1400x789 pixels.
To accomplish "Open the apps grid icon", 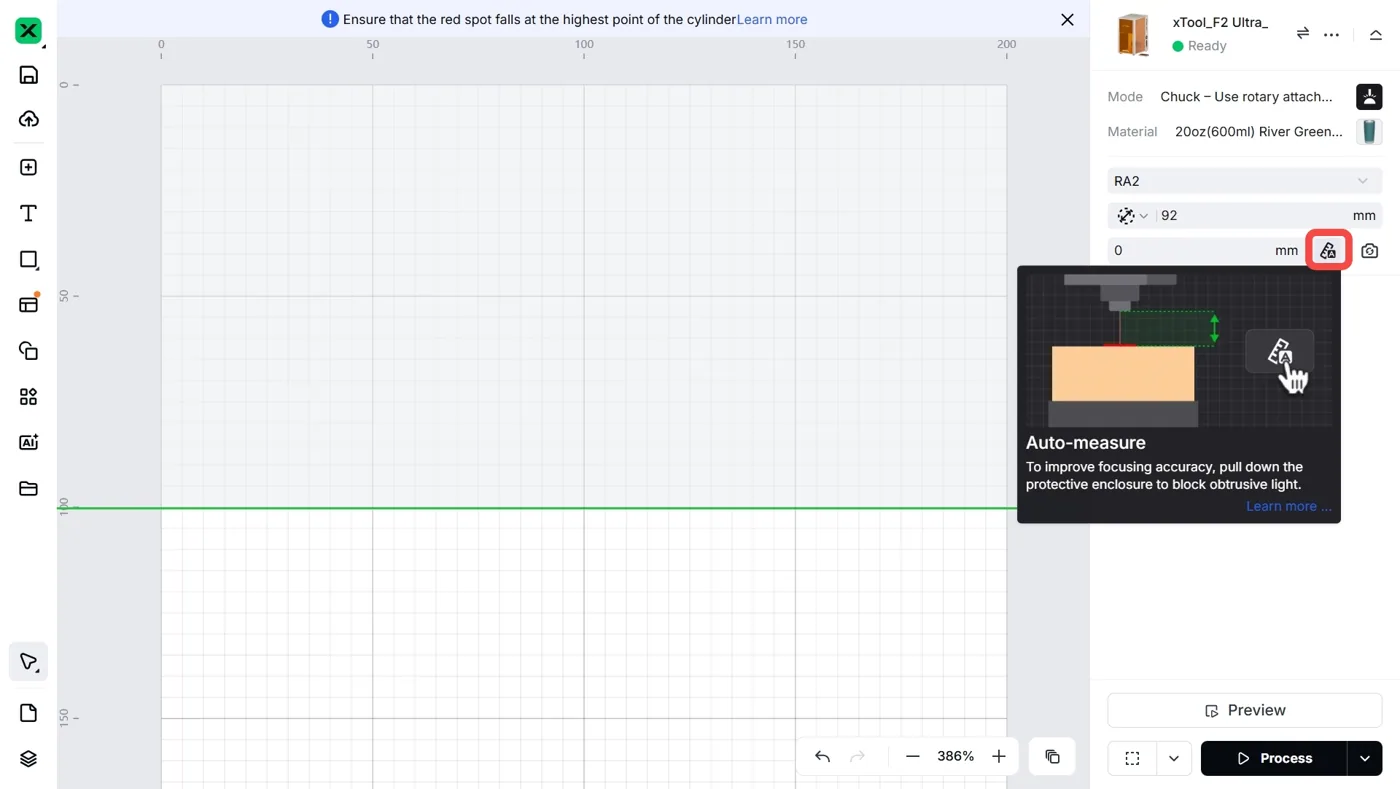I will click(x=28, y=397).
